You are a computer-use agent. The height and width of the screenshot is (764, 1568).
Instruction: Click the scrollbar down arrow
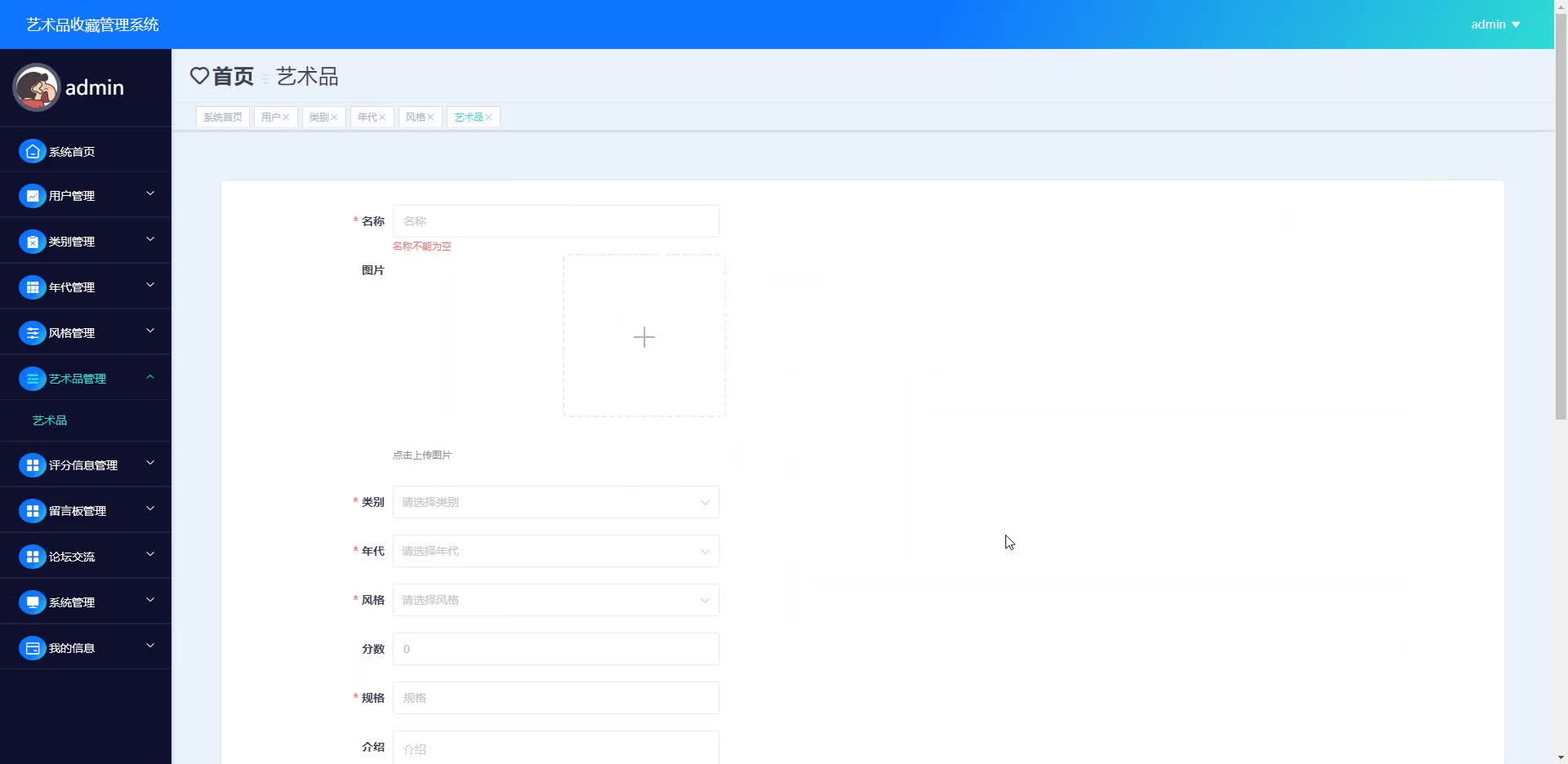(x=1561, y=757)
